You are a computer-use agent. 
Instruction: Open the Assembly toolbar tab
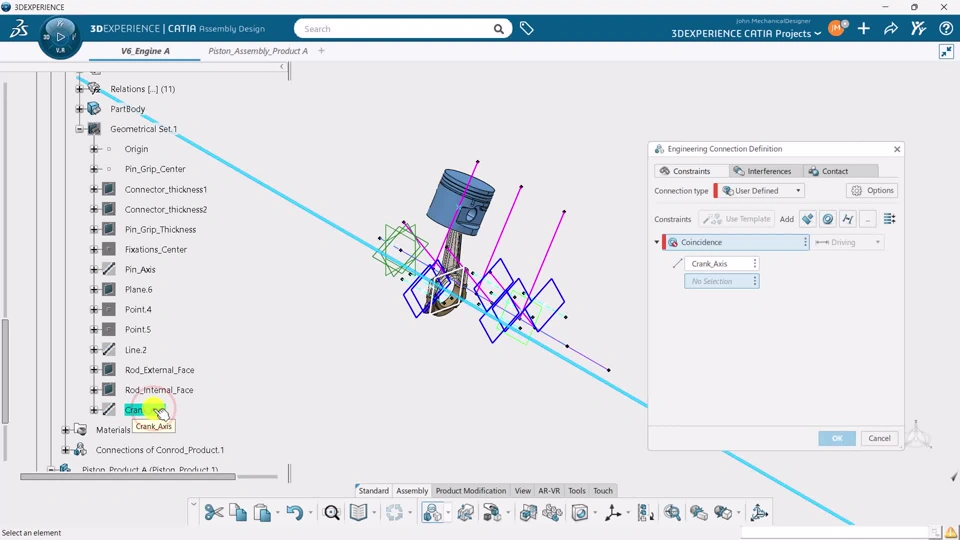412,490
